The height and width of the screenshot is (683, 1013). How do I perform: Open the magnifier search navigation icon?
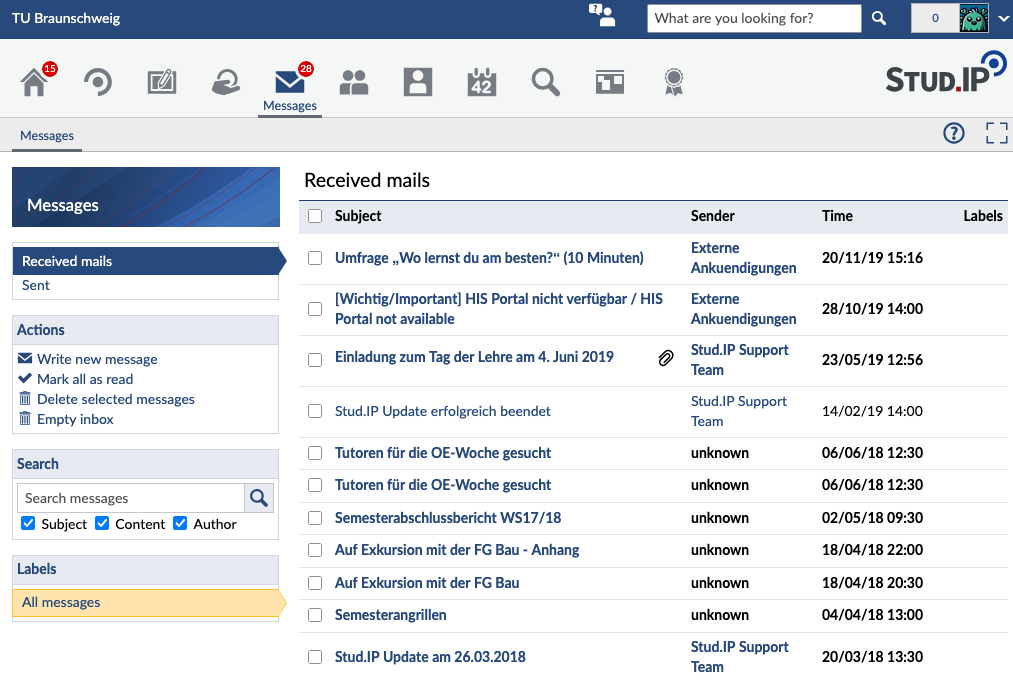[x=545, y=82]
